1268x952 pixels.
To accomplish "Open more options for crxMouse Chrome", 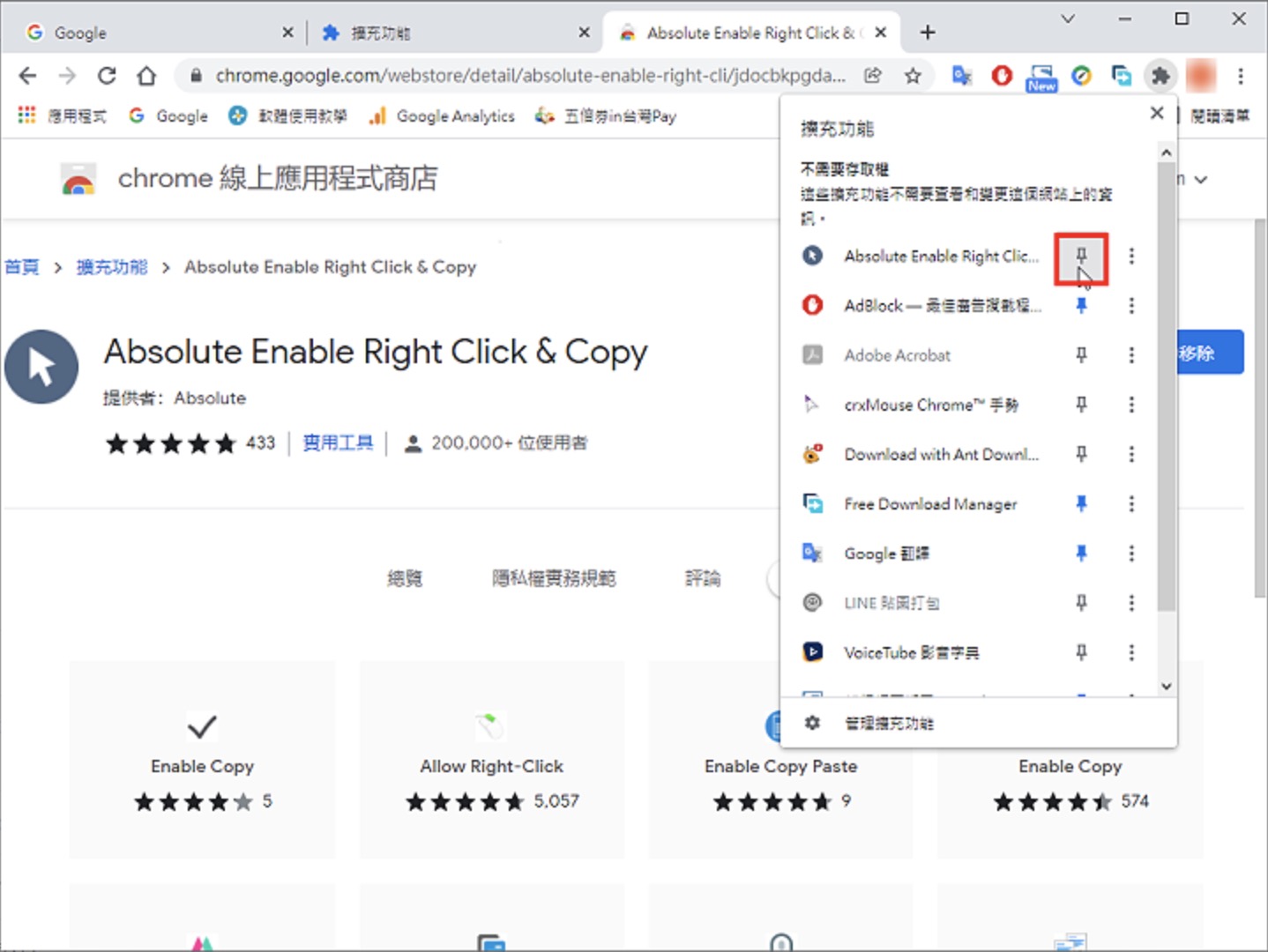I will pos(1131,405).
